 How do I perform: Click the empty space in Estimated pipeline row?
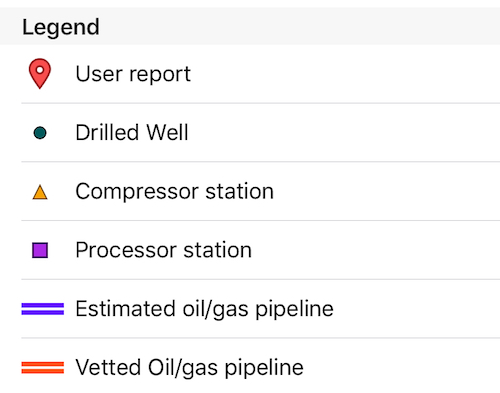pyautogui.click(x=418, y=309)
